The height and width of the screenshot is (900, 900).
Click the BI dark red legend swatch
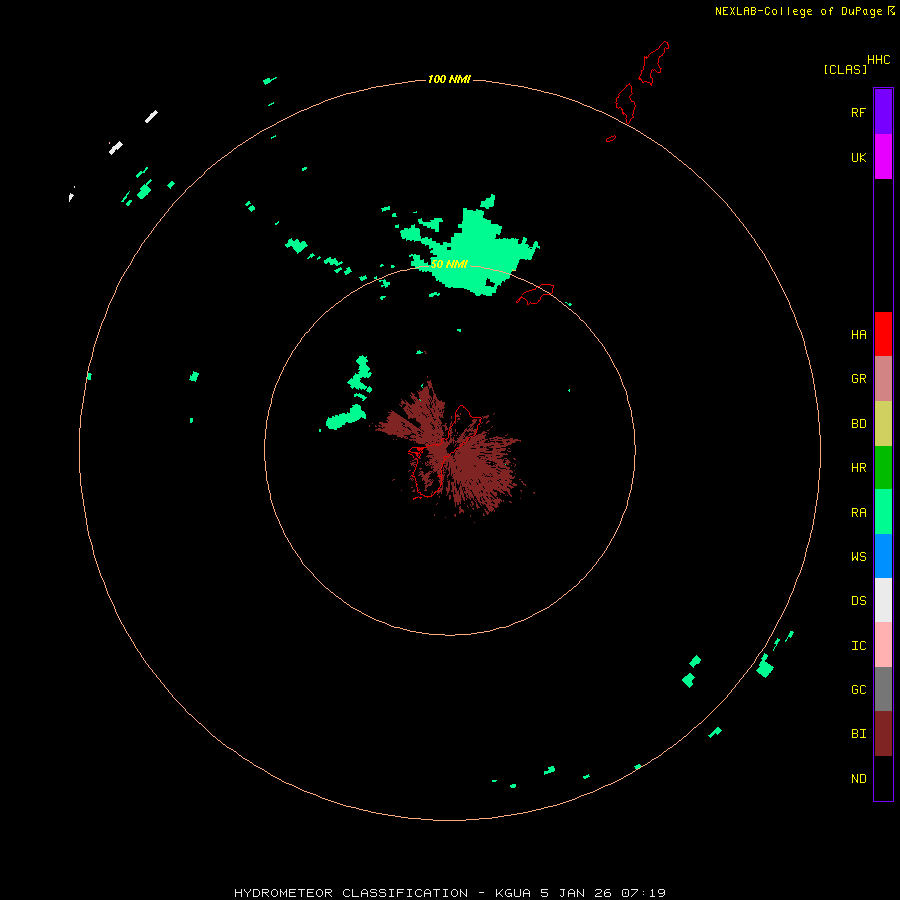pos(883,734)
